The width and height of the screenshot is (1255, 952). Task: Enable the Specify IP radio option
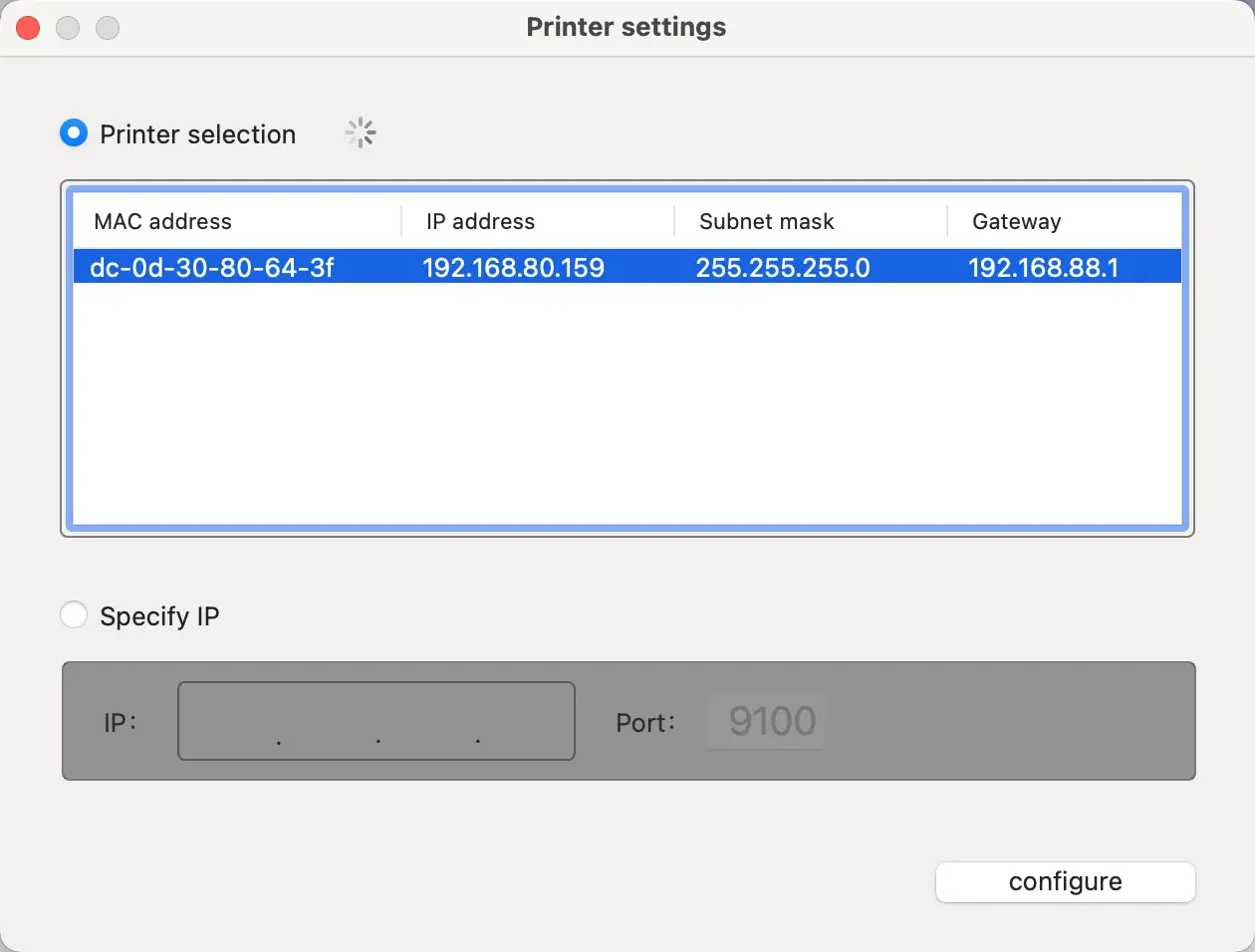(x=74, y=615)
